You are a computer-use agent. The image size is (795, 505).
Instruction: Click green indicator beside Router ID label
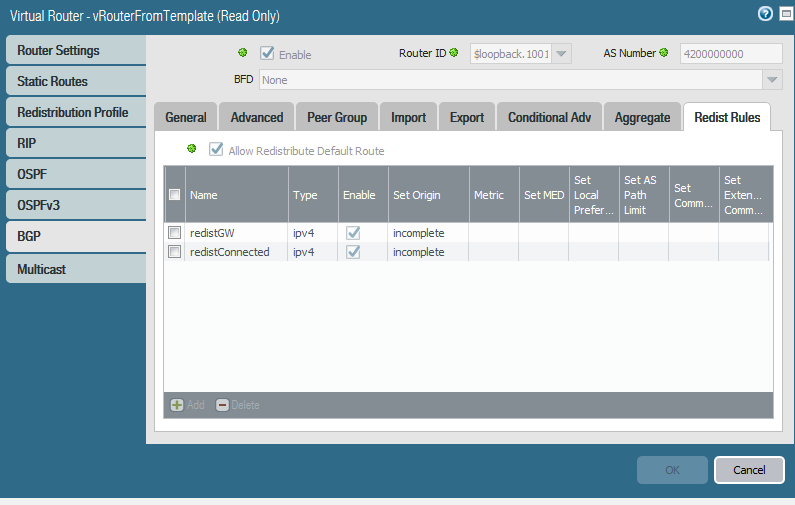[x=454, y=53]
